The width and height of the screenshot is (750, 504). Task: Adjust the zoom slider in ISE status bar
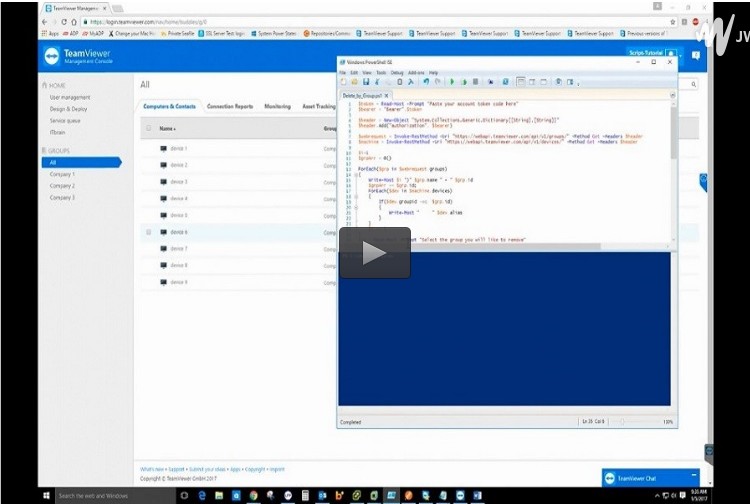(x=622, y=422)
